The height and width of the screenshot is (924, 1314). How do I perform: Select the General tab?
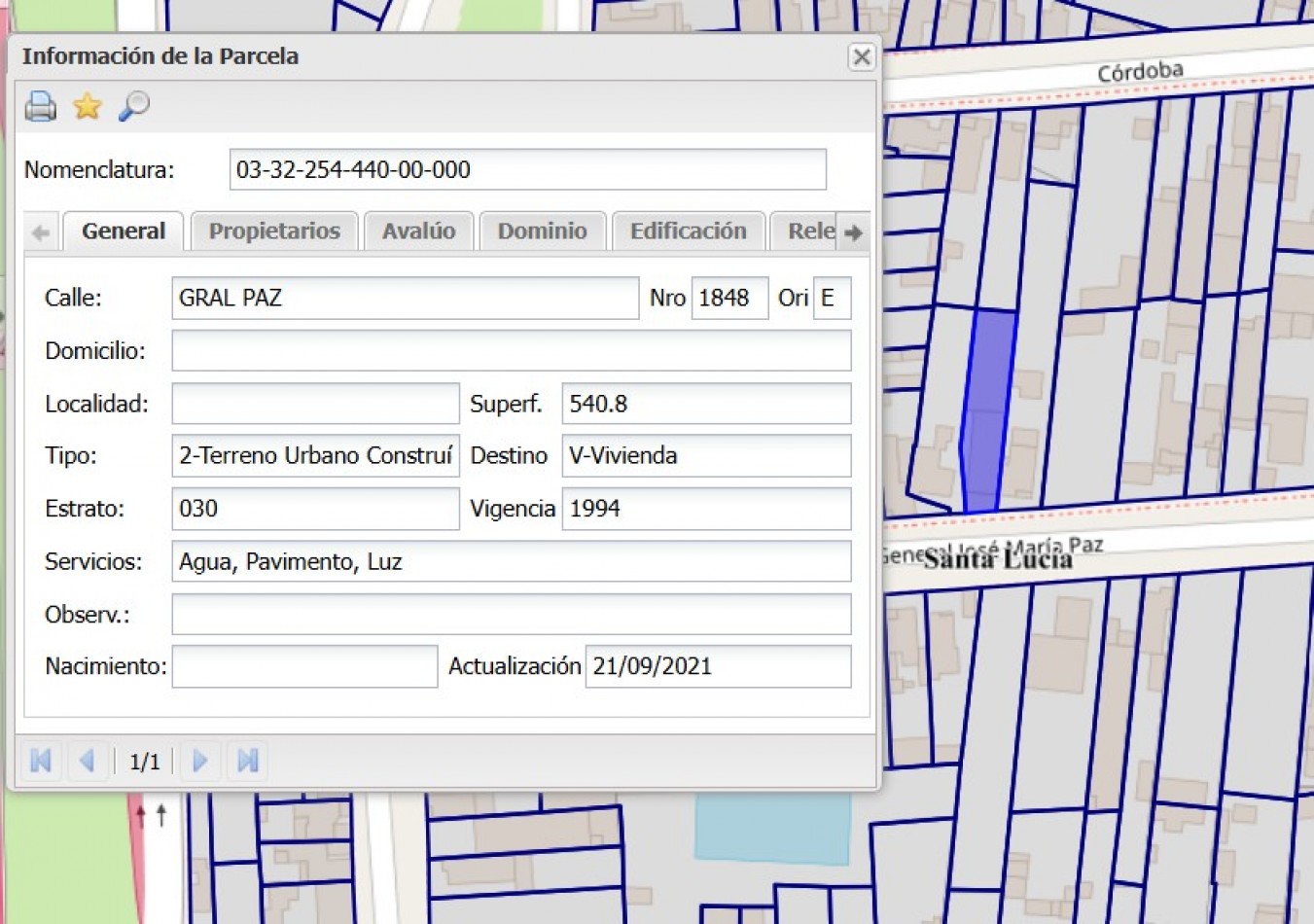(x=124, y=231)
